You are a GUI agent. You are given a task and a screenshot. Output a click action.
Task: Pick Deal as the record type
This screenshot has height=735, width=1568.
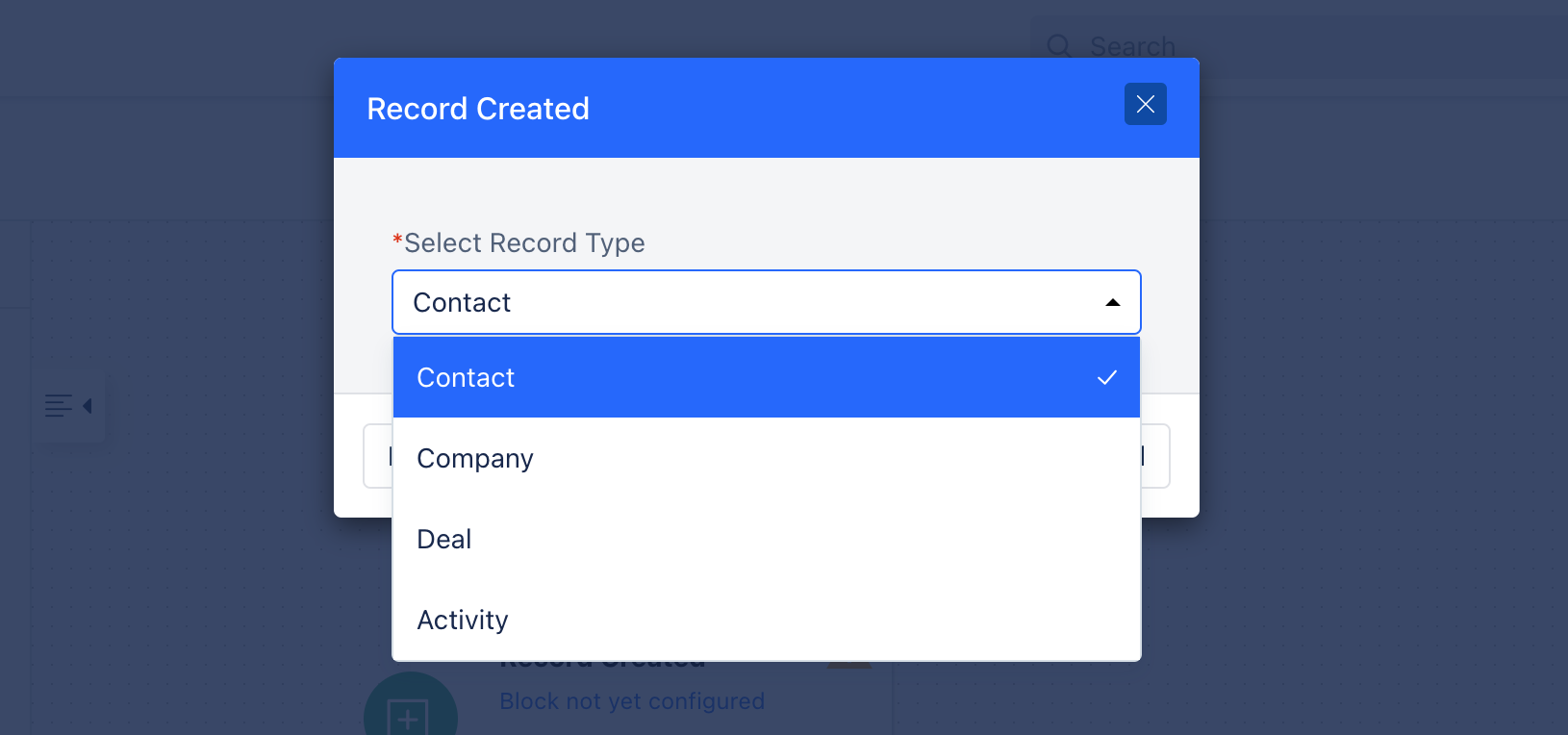click(767, 539)
